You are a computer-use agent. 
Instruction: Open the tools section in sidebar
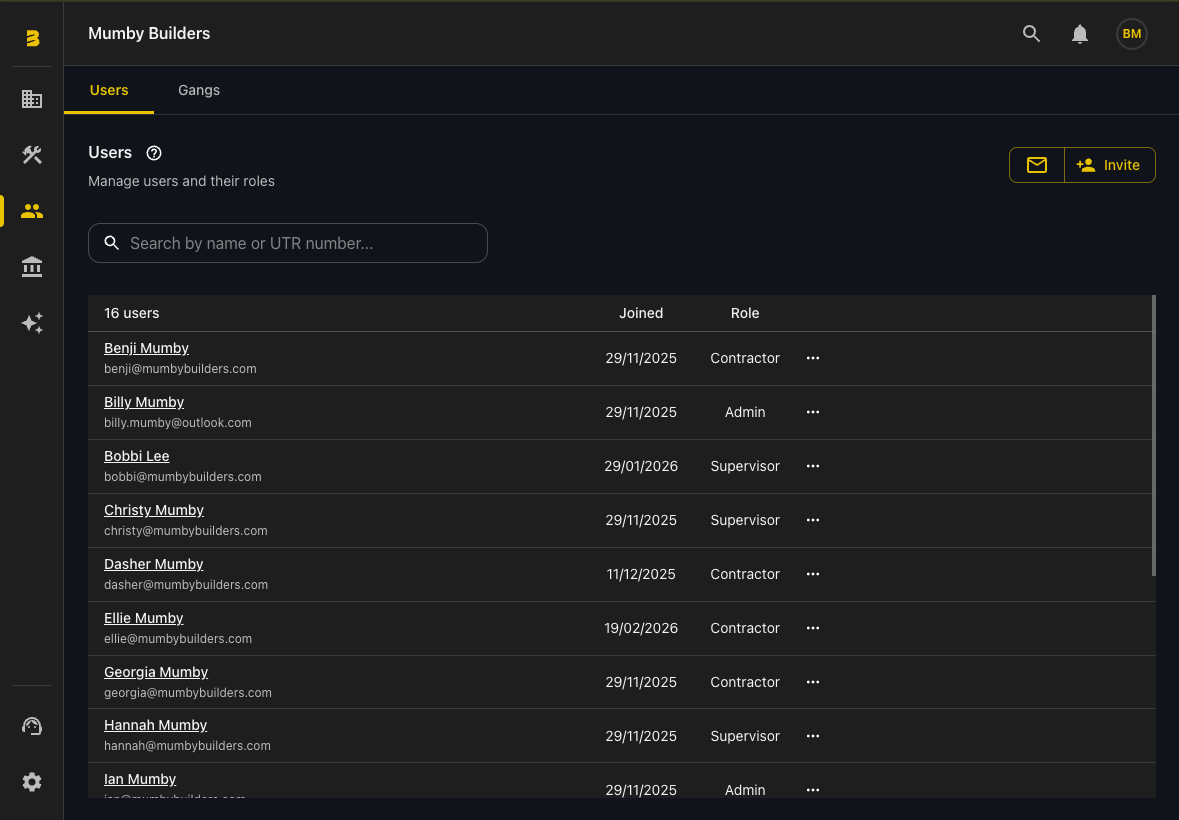tap(32, 155)
